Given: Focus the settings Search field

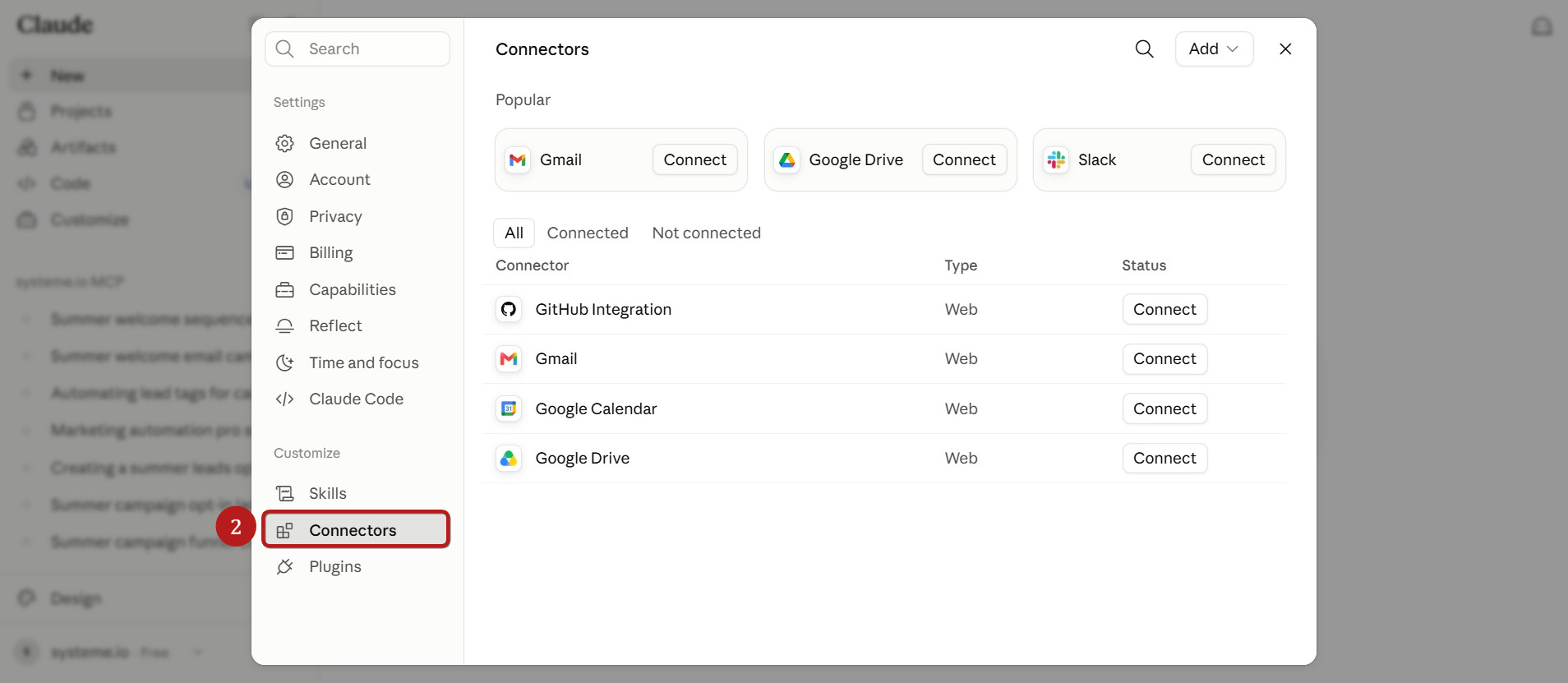Looking at the screenshot, I should [357, 48].
